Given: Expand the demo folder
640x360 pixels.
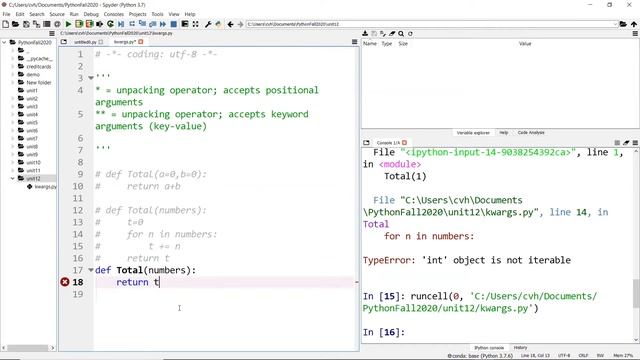Looking at the screenshot, I should pos(13,75).
